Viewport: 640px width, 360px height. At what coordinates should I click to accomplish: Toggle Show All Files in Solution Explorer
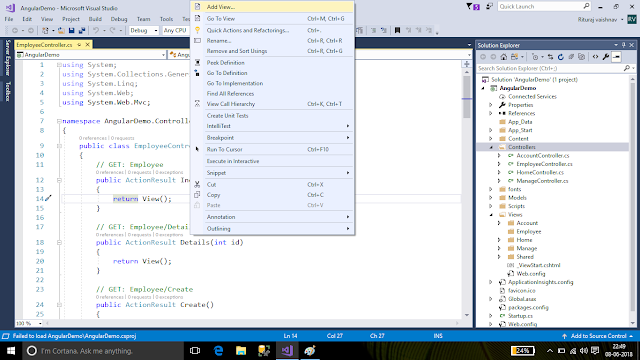coord(581,57)
